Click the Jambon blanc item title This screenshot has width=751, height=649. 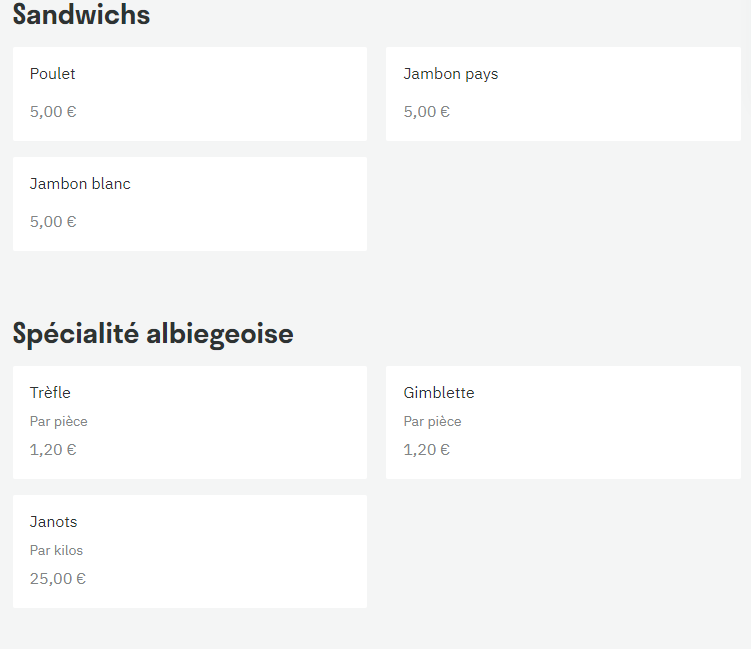pos(80,184)
